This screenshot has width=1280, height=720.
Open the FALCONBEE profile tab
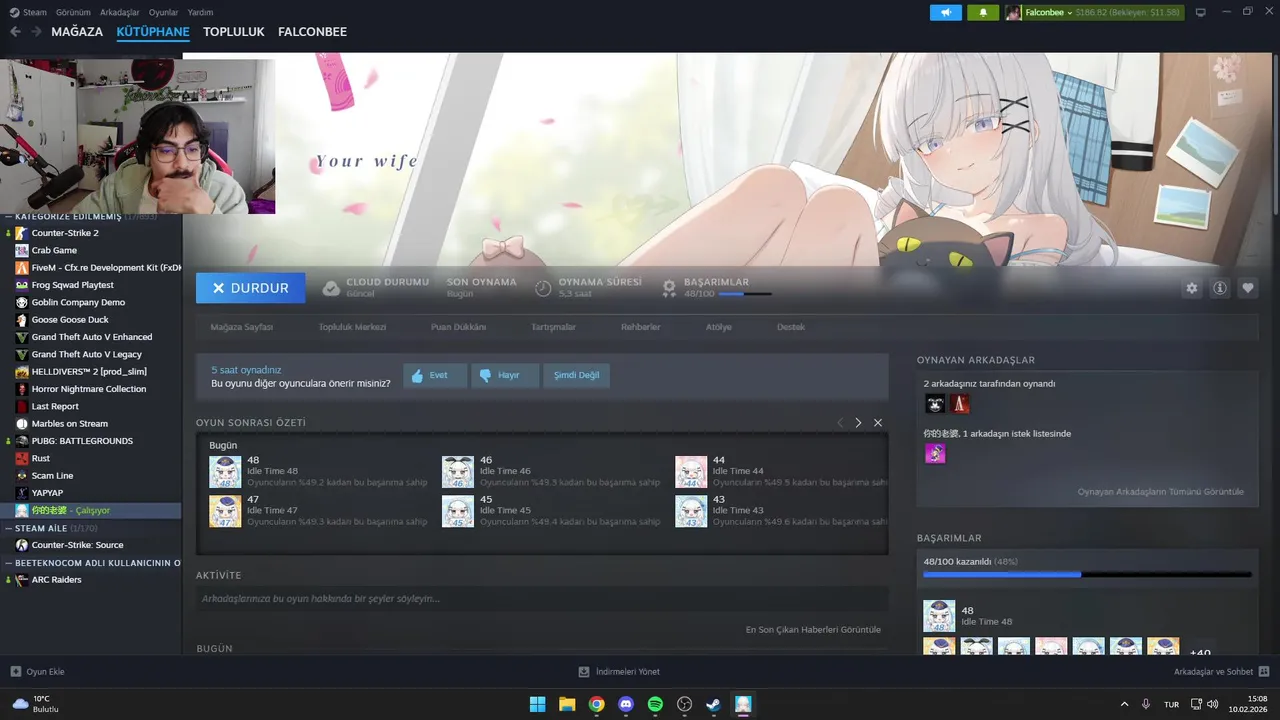pyautogui.click(x=312, y=32)
